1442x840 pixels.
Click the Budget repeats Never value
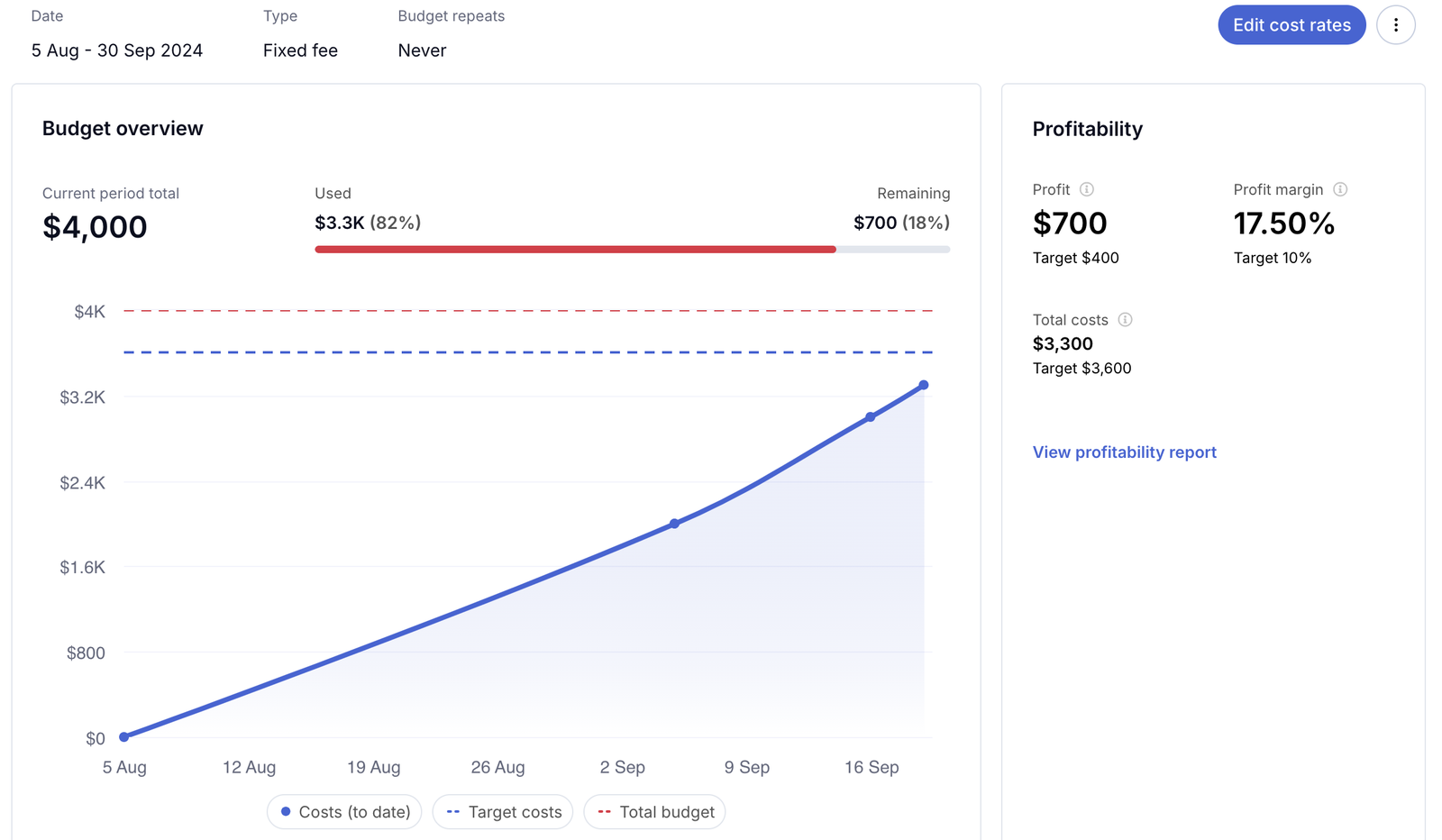pyautogui.click(x=422, y=50)
